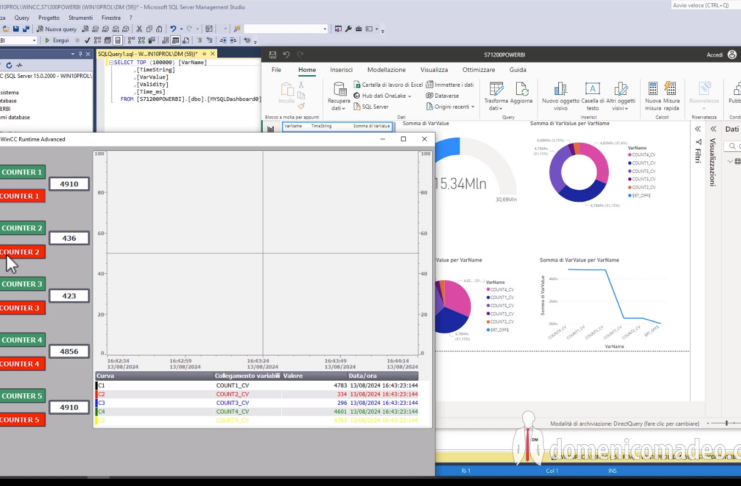
Task: Switch to the Modellazione ribbon tab
Action: pyautogui.click(x=386, y=69)
